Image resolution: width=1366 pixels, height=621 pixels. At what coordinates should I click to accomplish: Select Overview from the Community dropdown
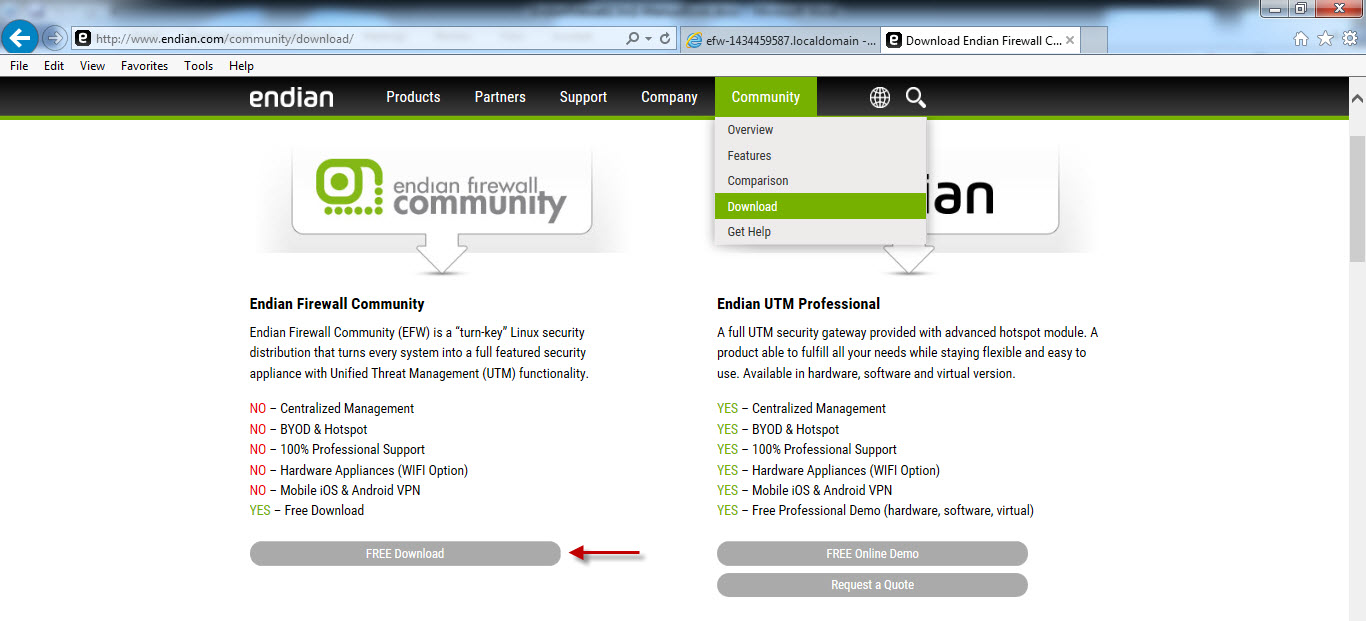[750, 130]
